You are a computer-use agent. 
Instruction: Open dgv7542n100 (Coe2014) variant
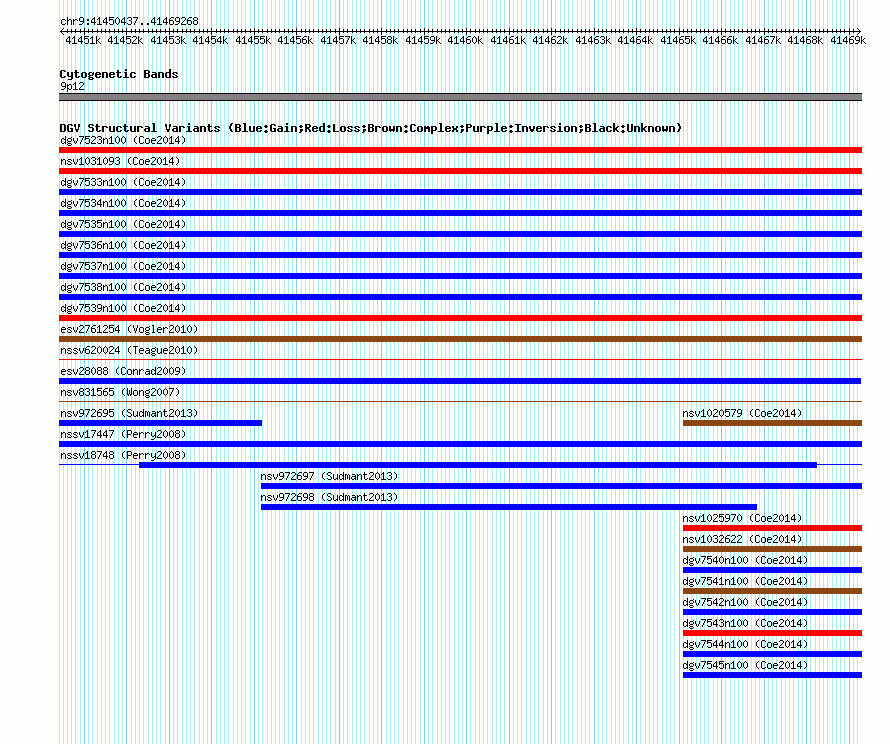click(745, 602)
